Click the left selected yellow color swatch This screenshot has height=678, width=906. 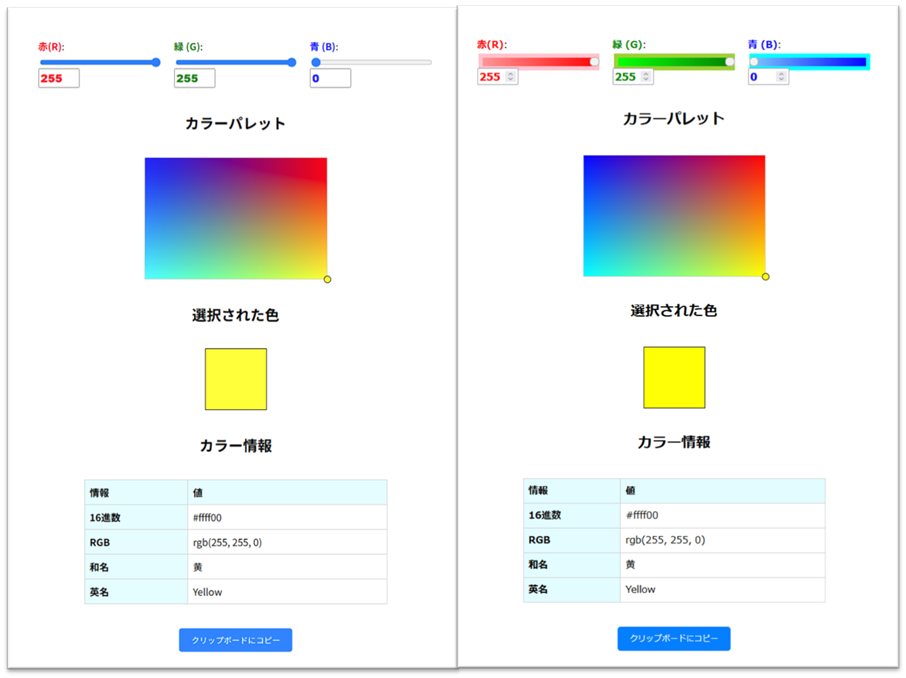coord(236,379)
